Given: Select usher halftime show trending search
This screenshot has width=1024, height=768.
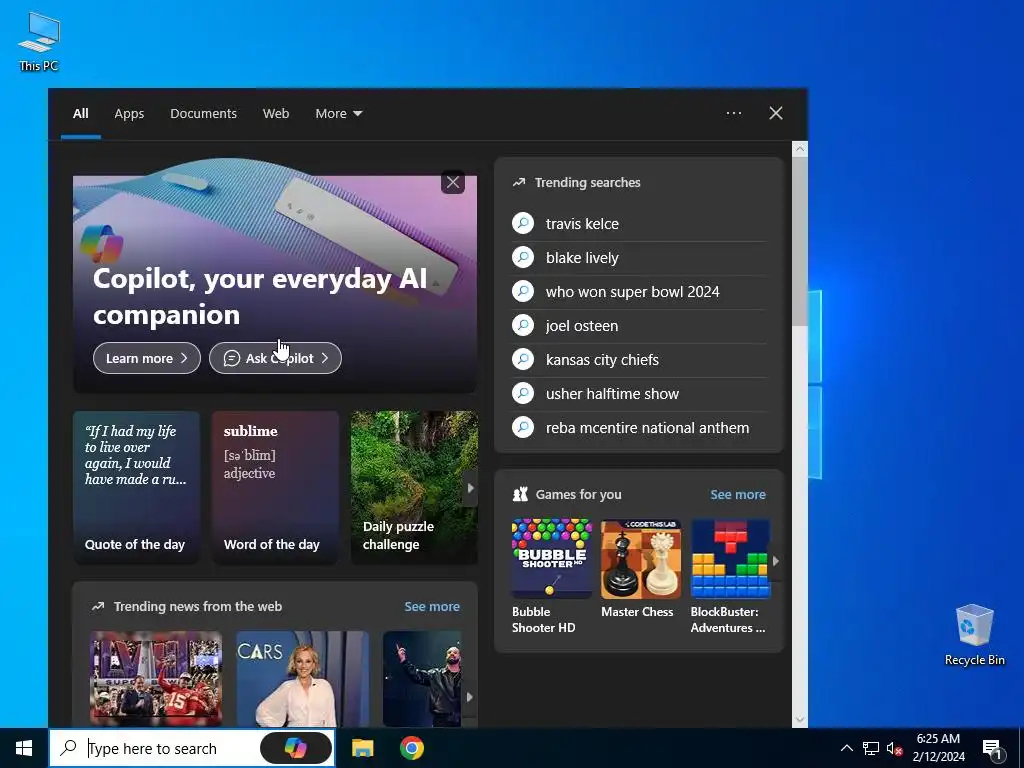Looking at the screenshot, I should 613,393.
